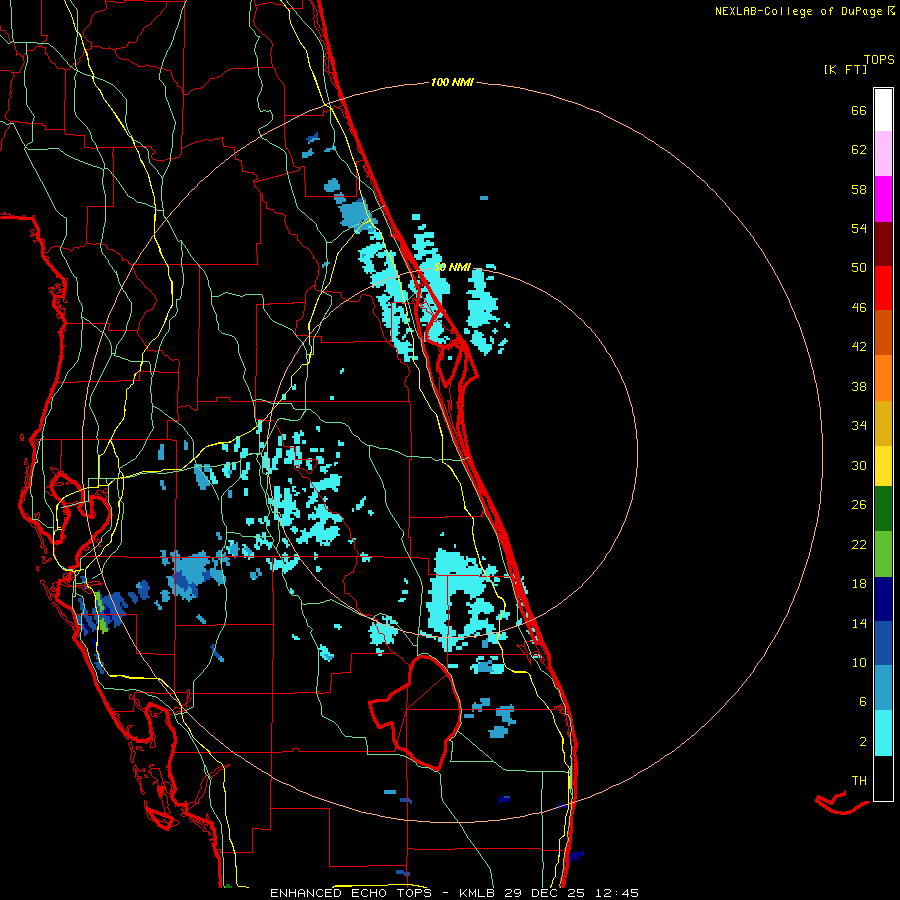Select the steel light-blue legend swatch
The width and height of the screenshot is (900, 900).
click(x=883, y=688)
